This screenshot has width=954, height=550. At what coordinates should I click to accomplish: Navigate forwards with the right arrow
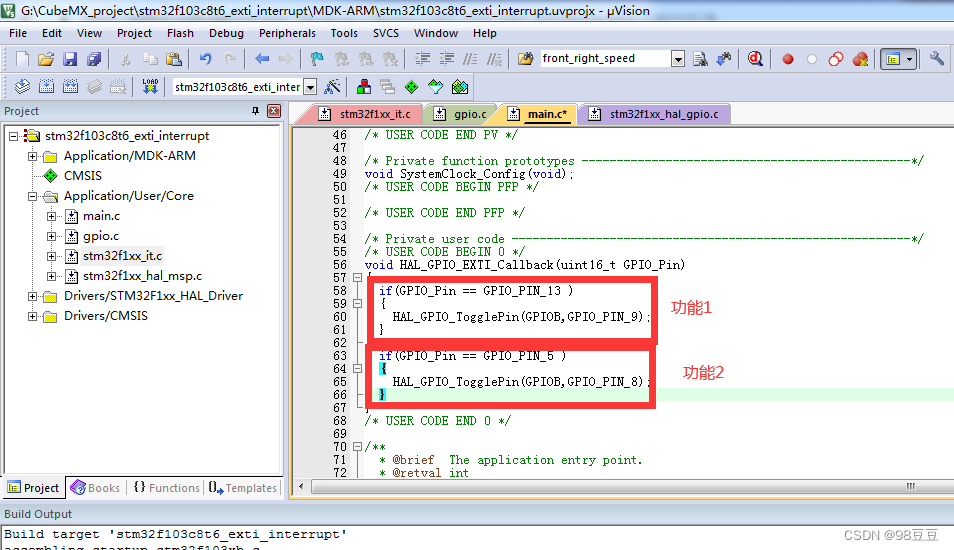click(x=285, y=59)
